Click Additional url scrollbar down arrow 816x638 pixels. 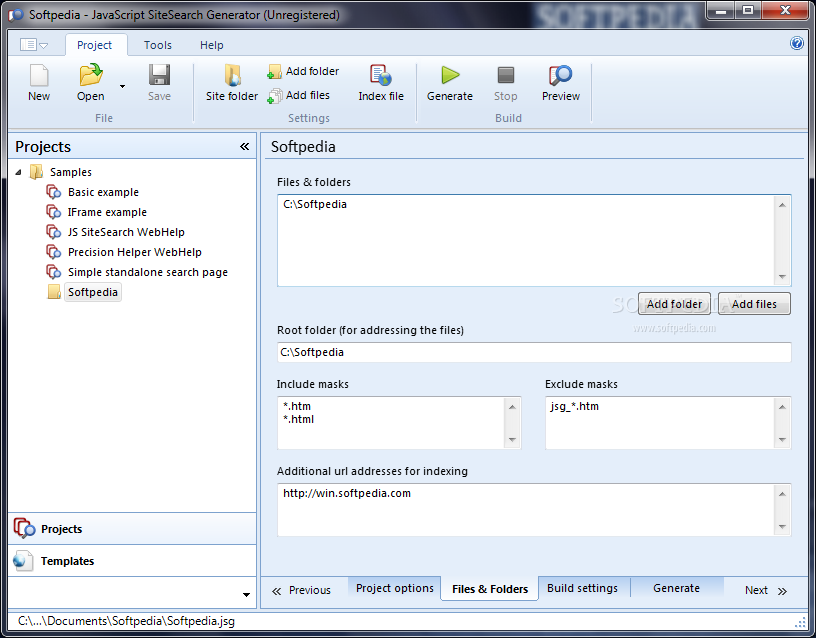click(x=782, y=527)
